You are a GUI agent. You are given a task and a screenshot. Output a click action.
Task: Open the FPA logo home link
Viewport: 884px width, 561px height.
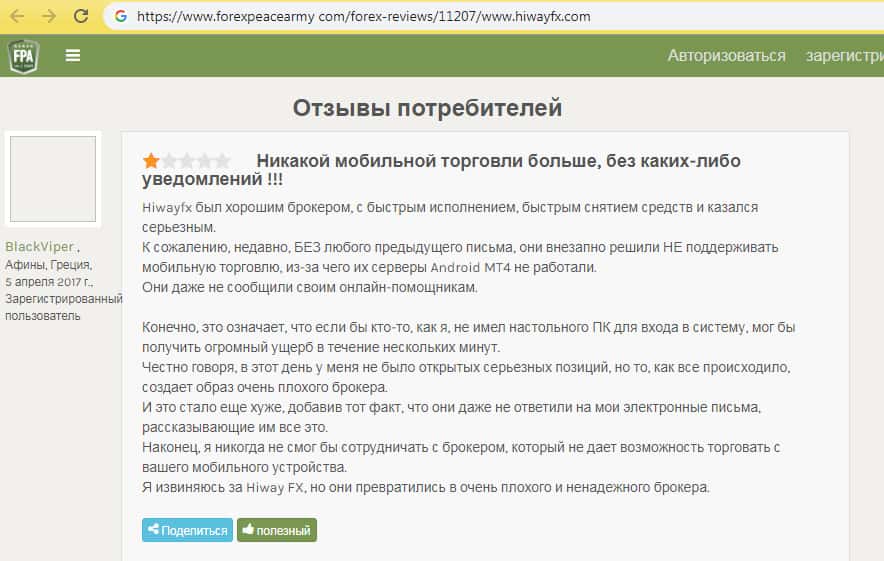click(x=23, y=56)
